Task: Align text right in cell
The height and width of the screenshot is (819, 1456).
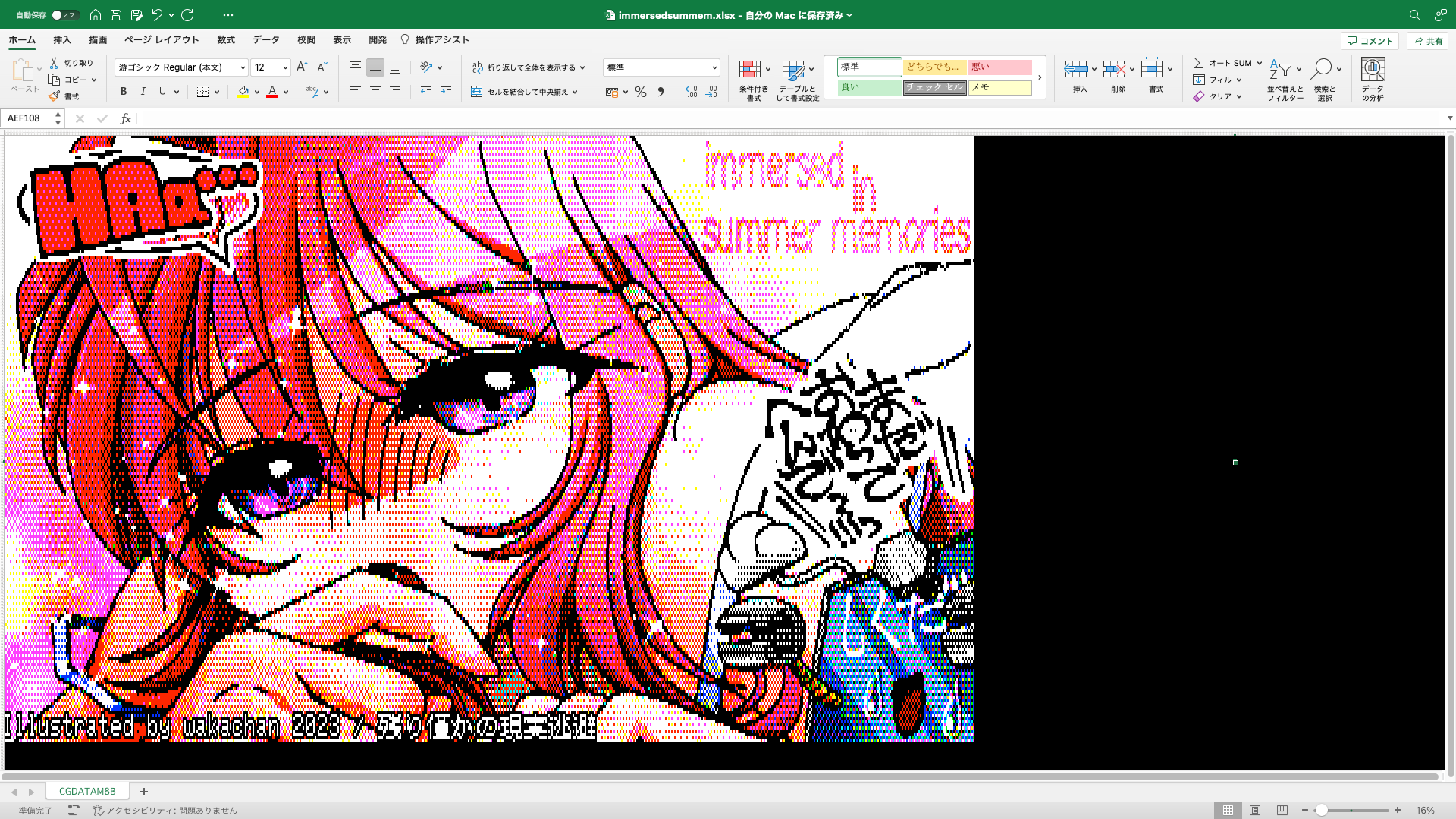Action: [x=395, y=92]
